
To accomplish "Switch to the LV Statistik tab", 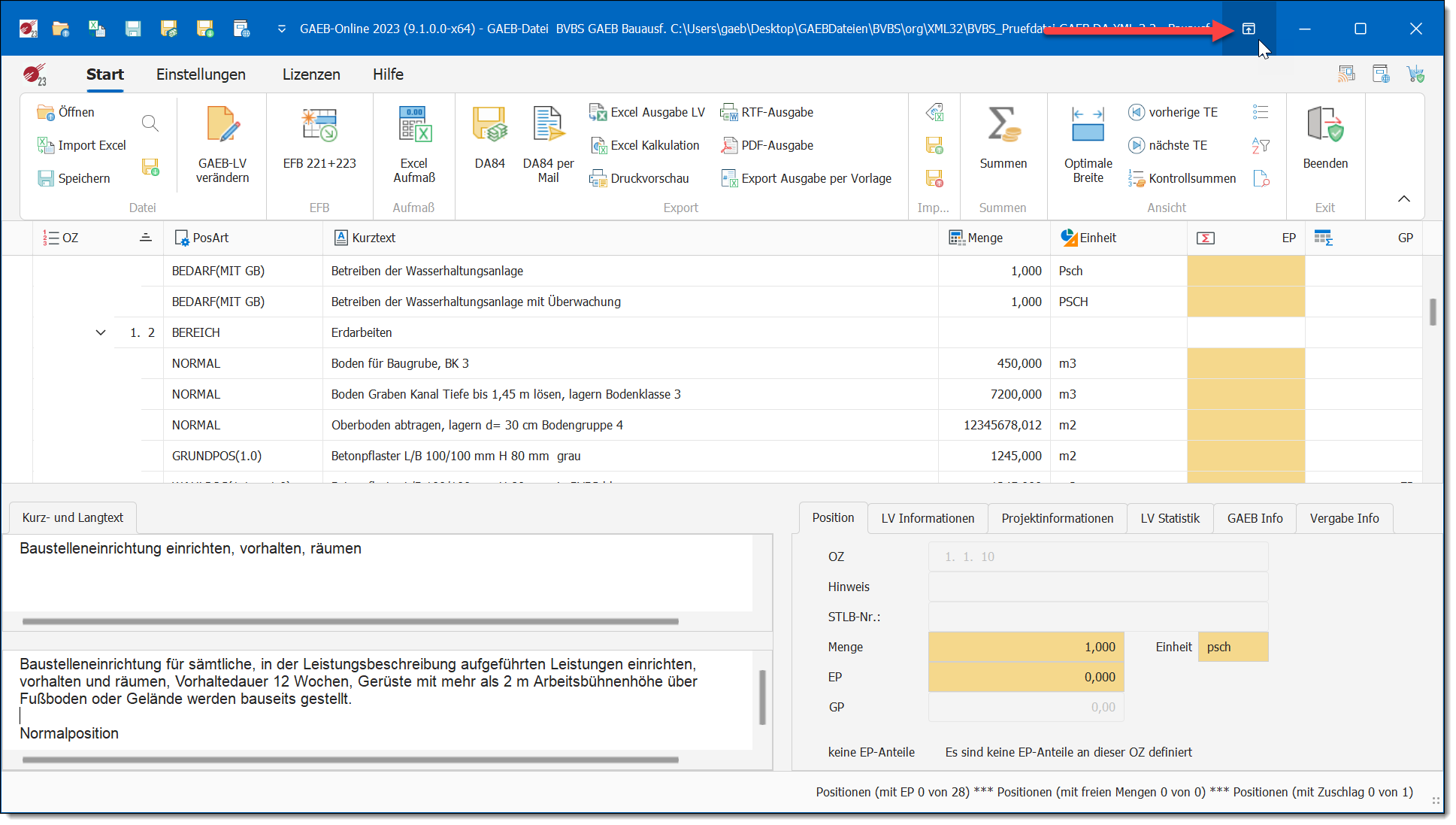I will point(1170,518).
